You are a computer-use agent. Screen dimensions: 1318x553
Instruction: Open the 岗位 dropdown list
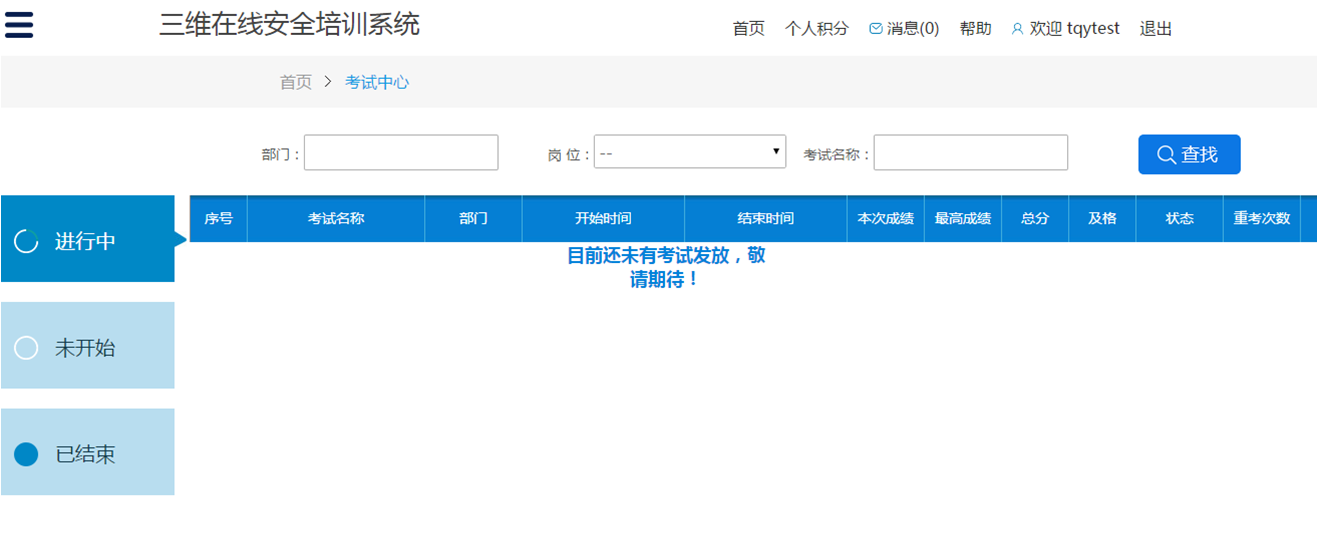(x=689, y=152)
